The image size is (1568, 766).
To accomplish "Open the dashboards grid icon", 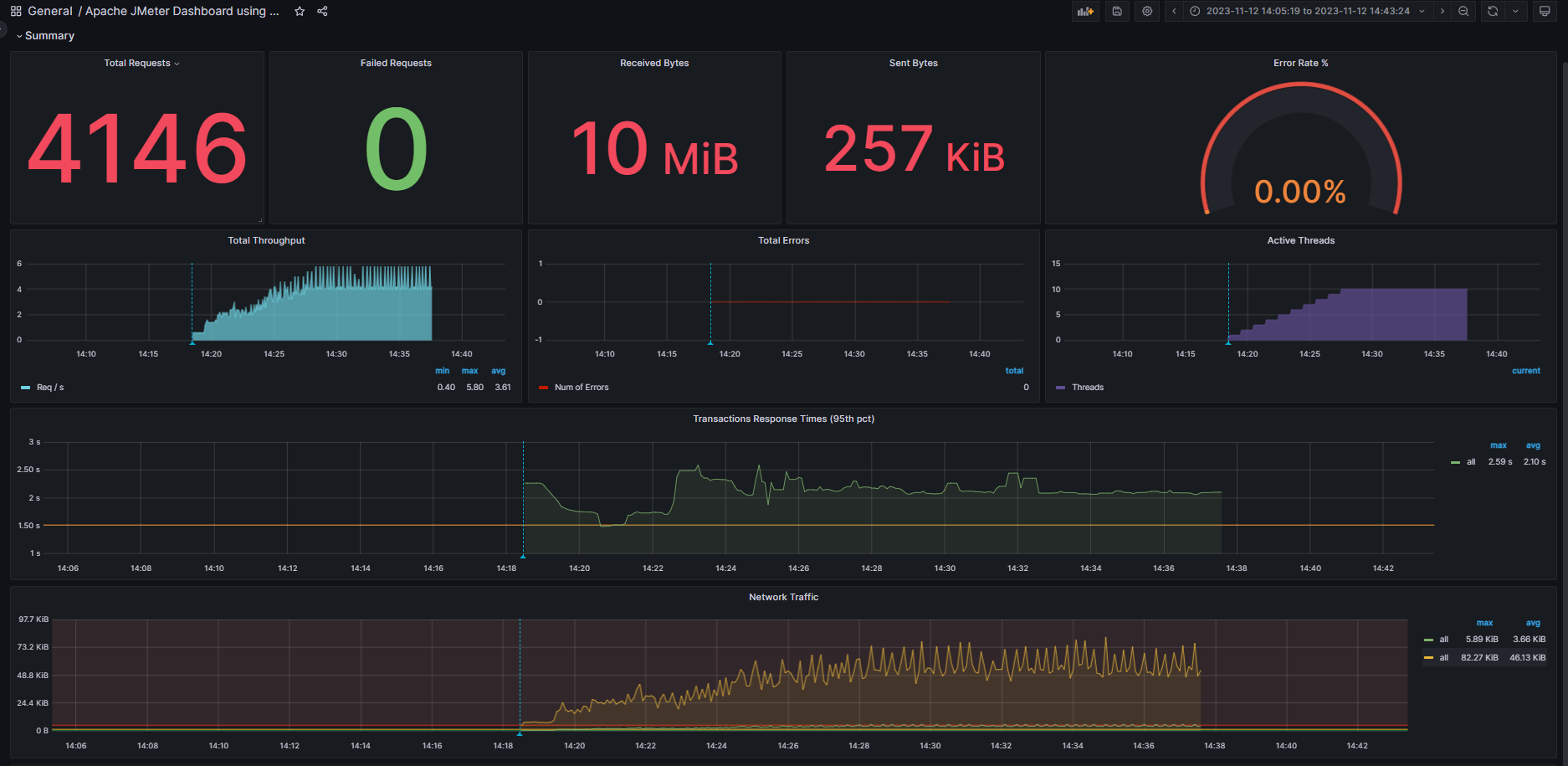I will click(x=16, y=11).
